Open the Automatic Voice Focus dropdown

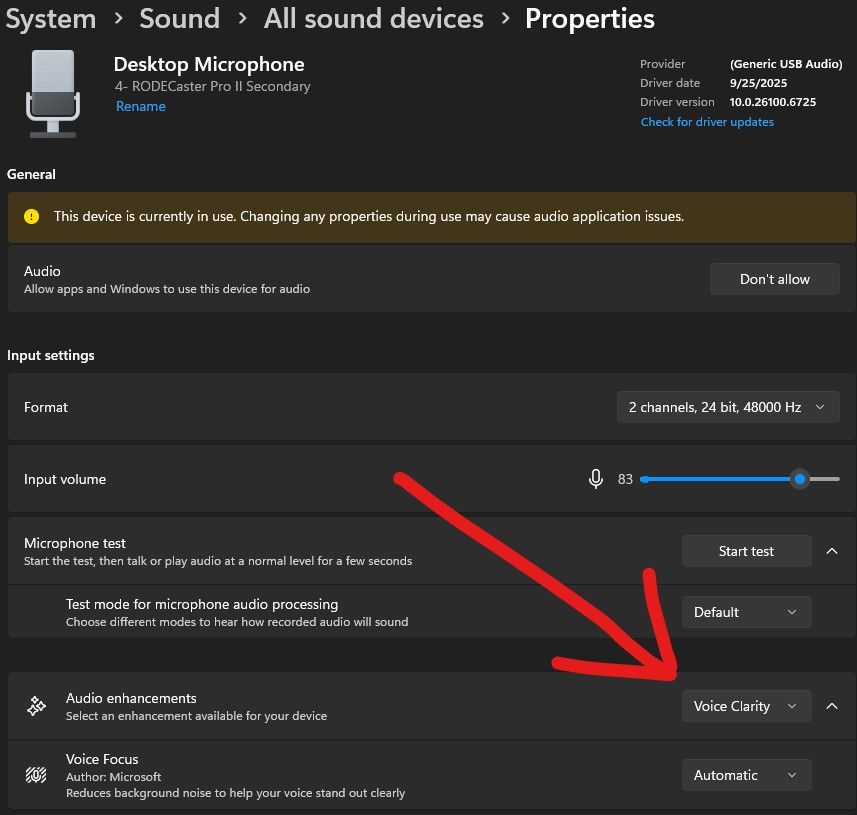[x=746, y=774]
